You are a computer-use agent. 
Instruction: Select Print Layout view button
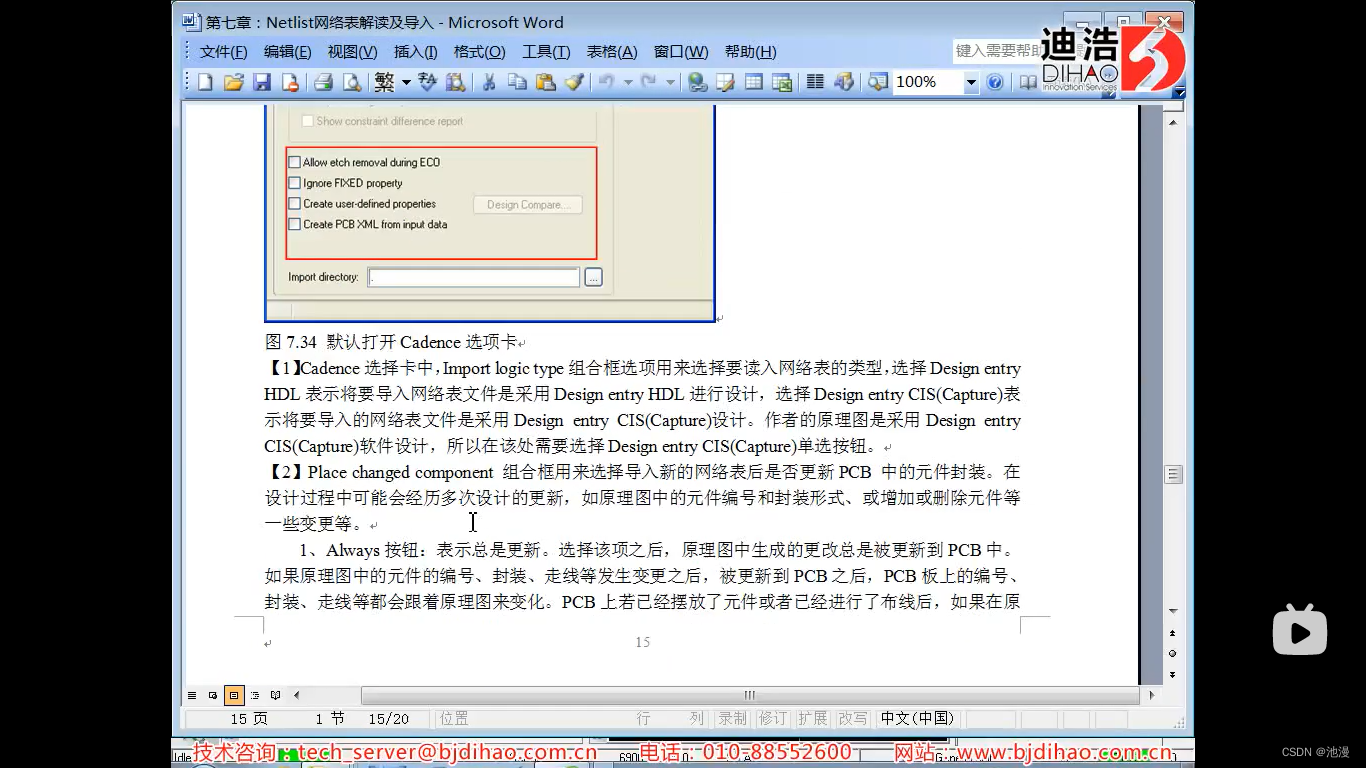tap(234, 695)
